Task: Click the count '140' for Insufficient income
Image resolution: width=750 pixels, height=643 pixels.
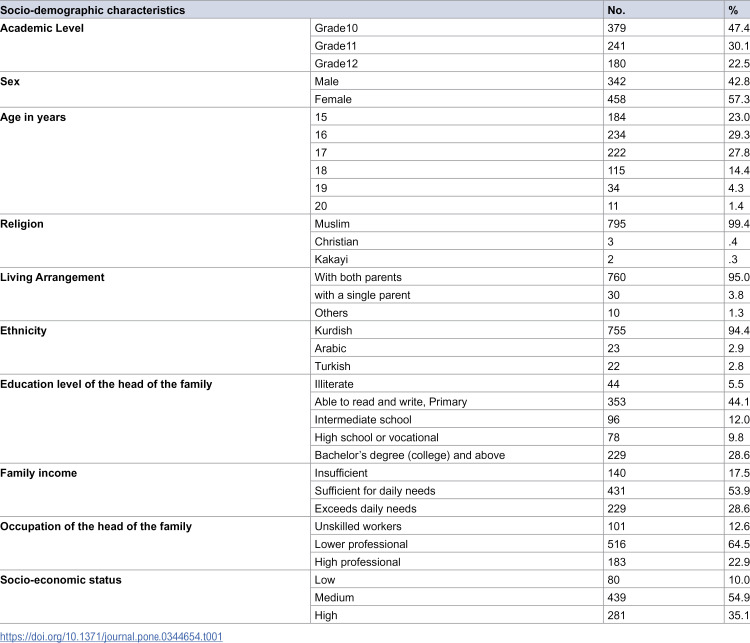Action: click(617, 473)
